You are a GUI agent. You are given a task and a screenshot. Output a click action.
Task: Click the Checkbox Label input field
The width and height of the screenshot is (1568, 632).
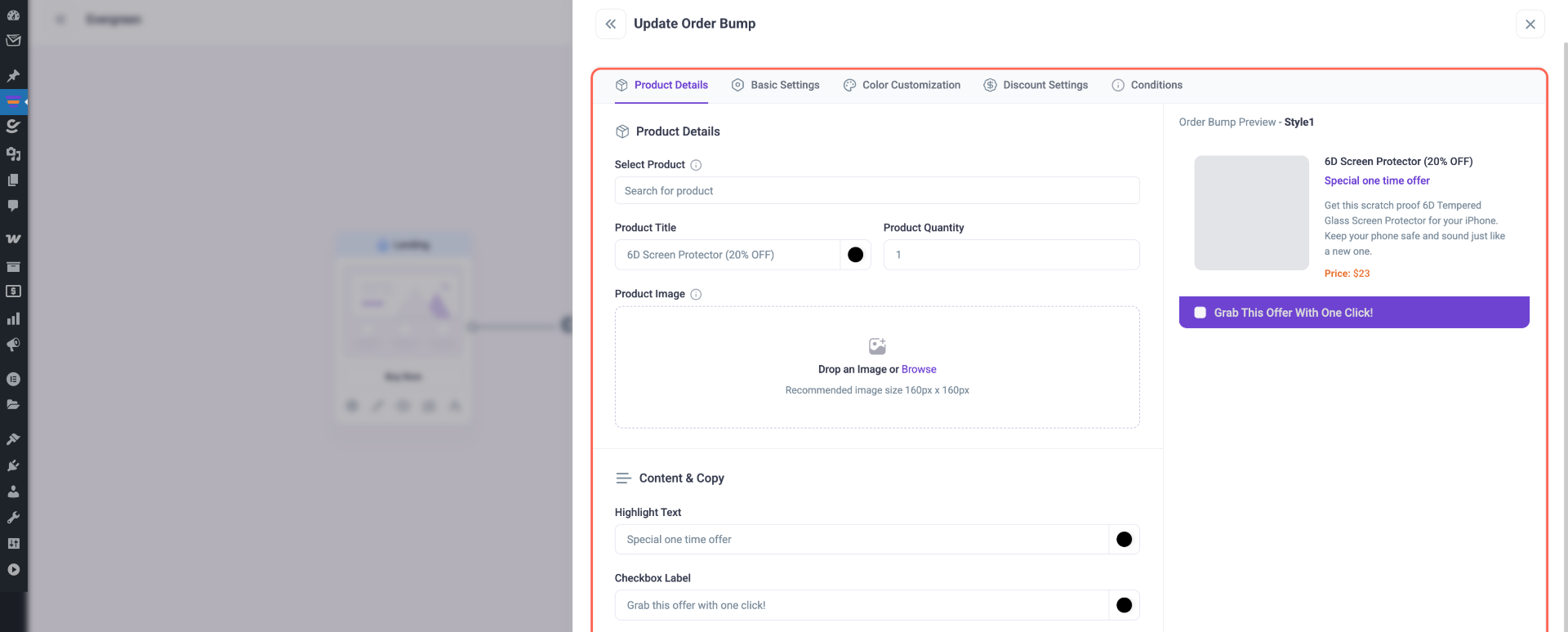[862, 605]
